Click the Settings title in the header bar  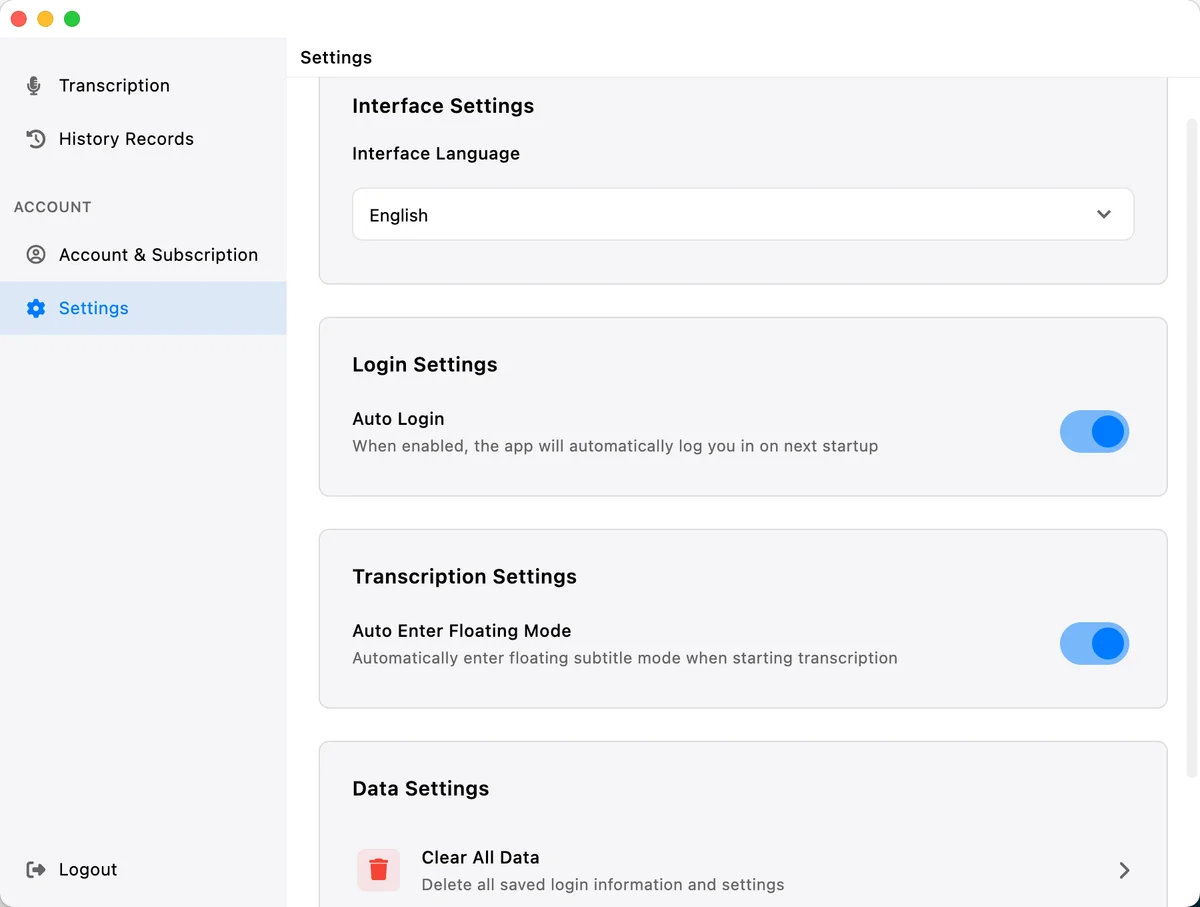(x=335, y=57)
